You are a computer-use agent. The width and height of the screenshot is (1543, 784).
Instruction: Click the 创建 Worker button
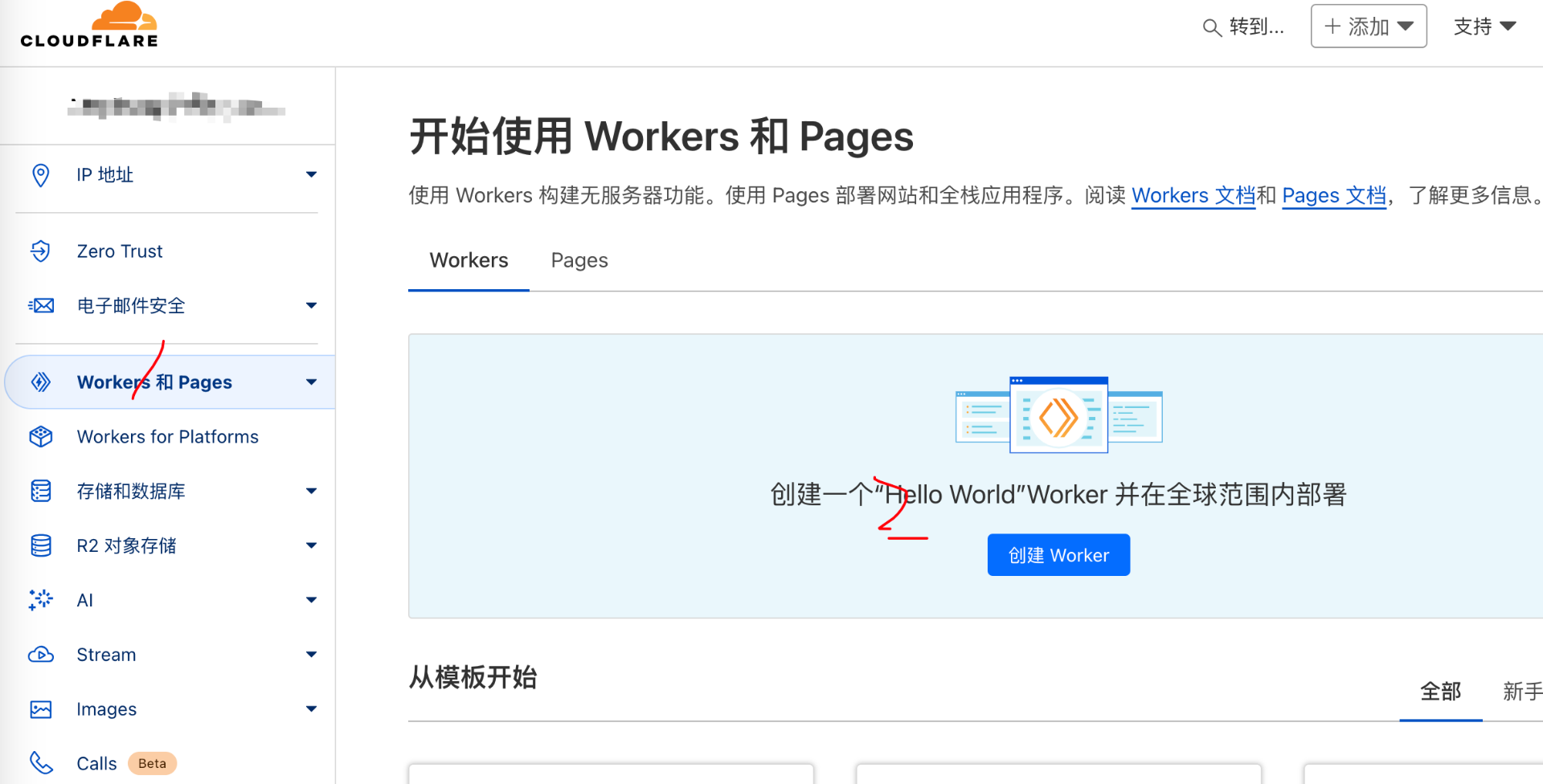tap(1058, 555)
